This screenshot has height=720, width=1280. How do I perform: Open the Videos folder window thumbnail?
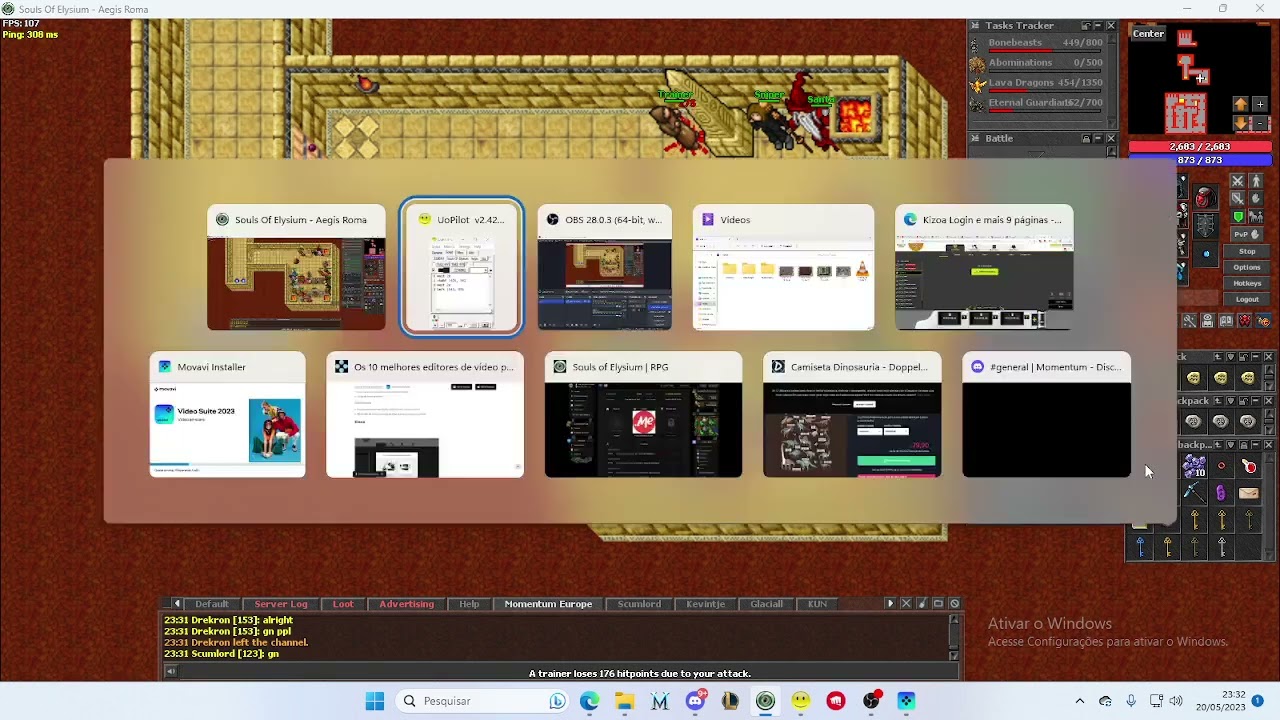[x=783, y=267]
